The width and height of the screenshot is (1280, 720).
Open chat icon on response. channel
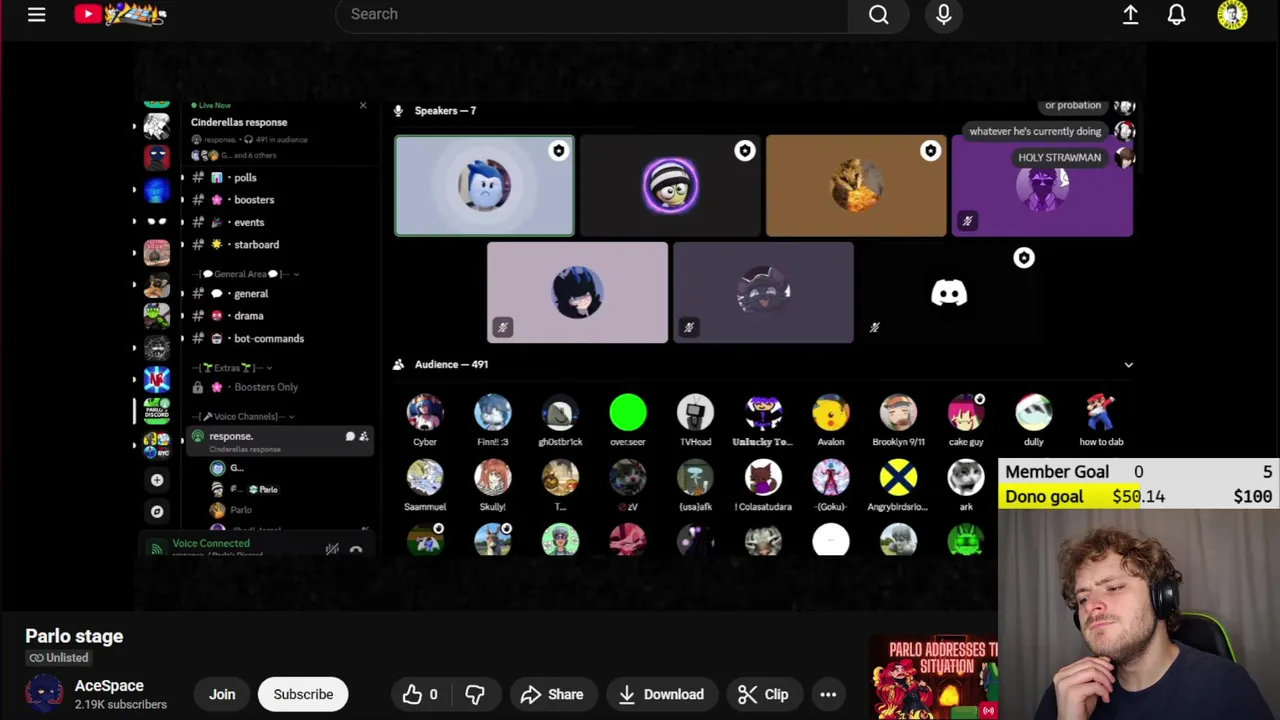[349, 436]
